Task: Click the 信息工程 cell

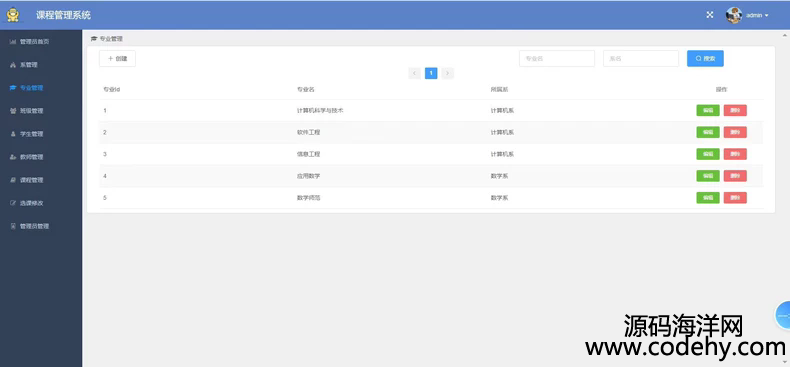Action: 308,154
